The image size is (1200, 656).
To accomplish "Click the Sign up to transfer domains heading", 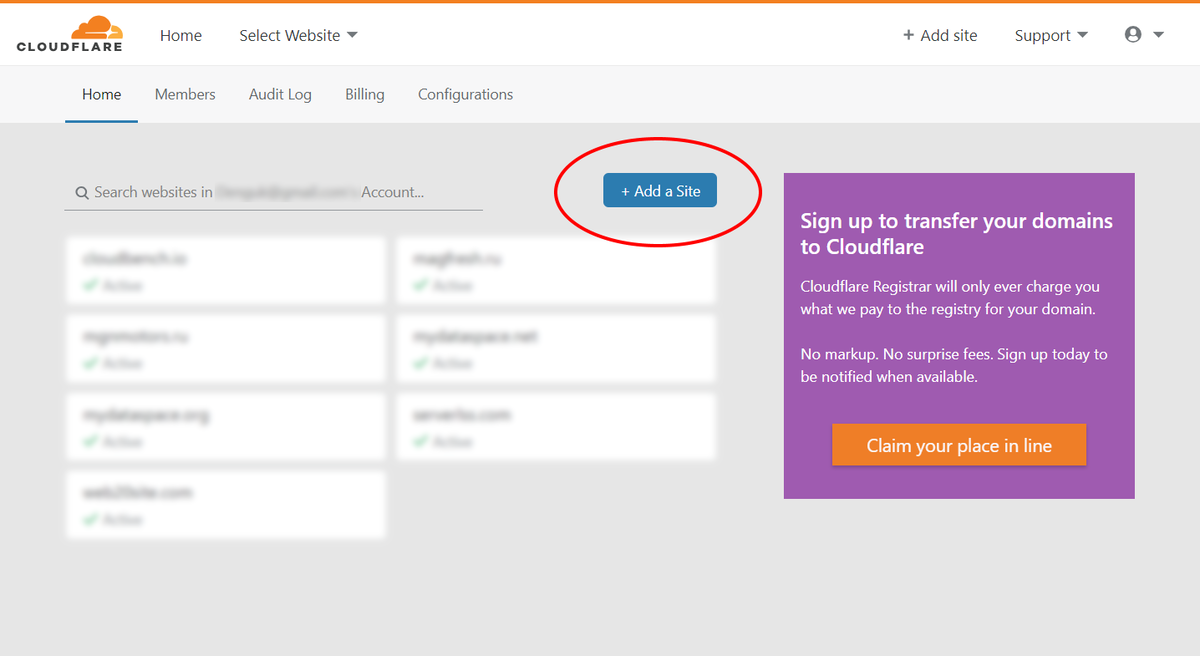I will coord(957,233).
